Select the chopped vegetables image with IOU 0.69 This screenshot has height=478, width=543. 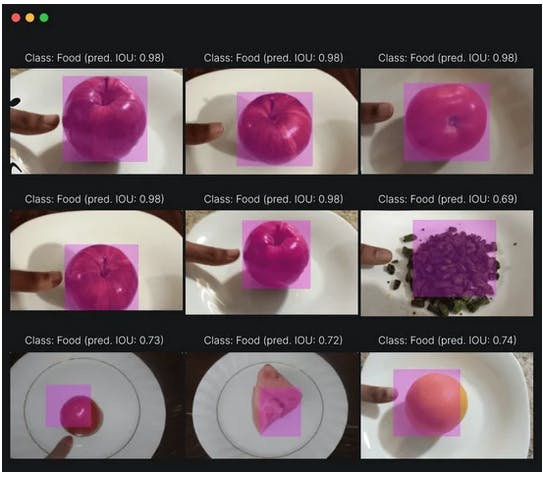[447, 263]
